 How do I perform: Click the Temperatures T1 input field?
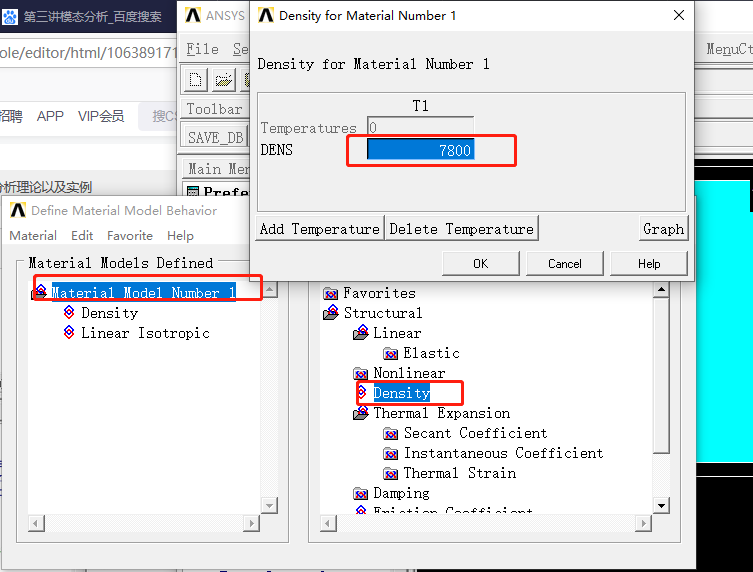pyautogui.click(x=420, y=127)
